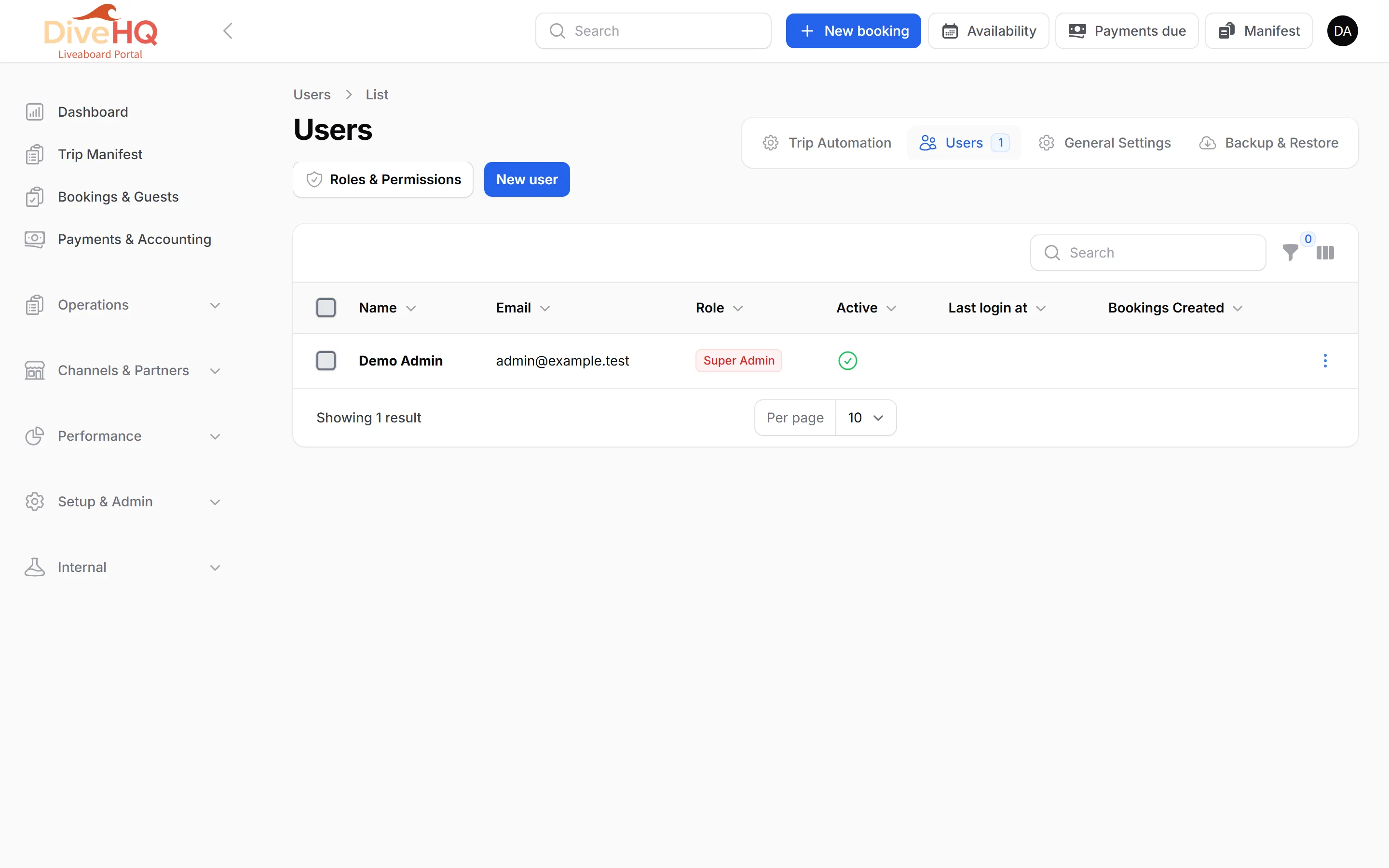Switch to the Trip Automation tab
This screenshot has height=868, width=1389.
pyautogui.click(x=827, y=142)
